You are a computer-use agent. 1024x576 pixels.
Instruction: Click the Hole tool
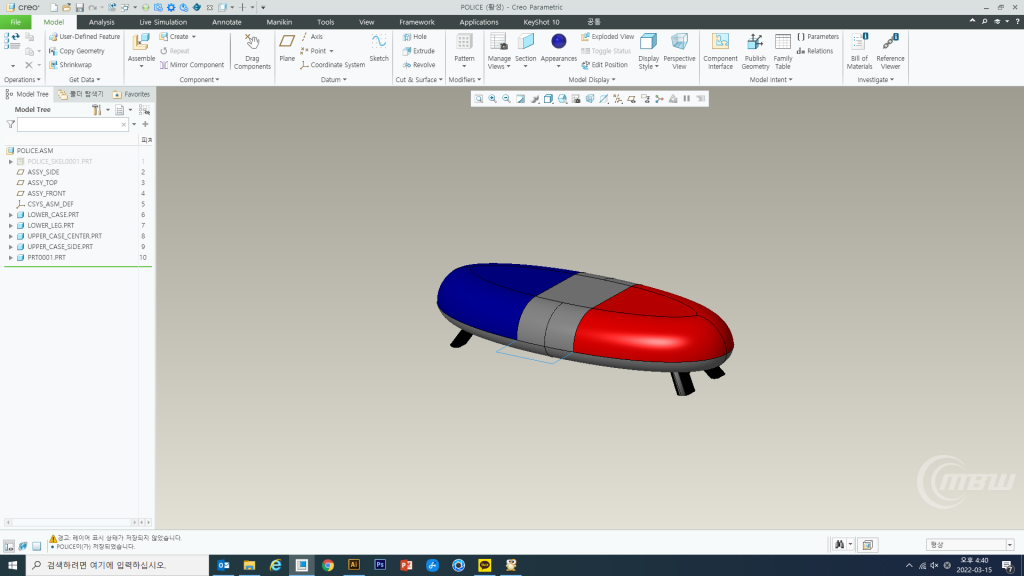click(x=414, y=37)
